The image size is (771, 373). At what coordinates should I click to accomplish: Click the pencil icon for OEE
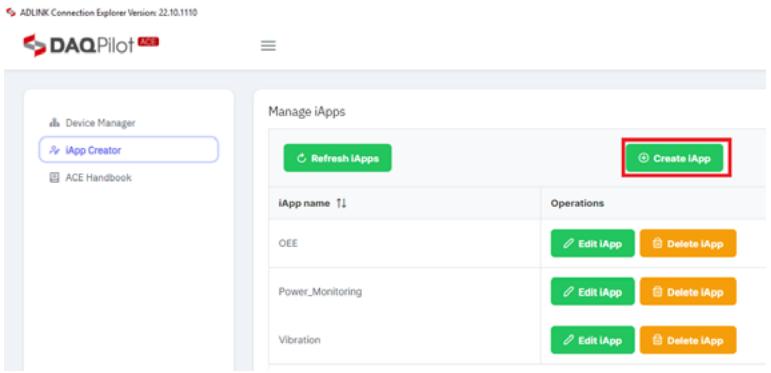[568, 244]
